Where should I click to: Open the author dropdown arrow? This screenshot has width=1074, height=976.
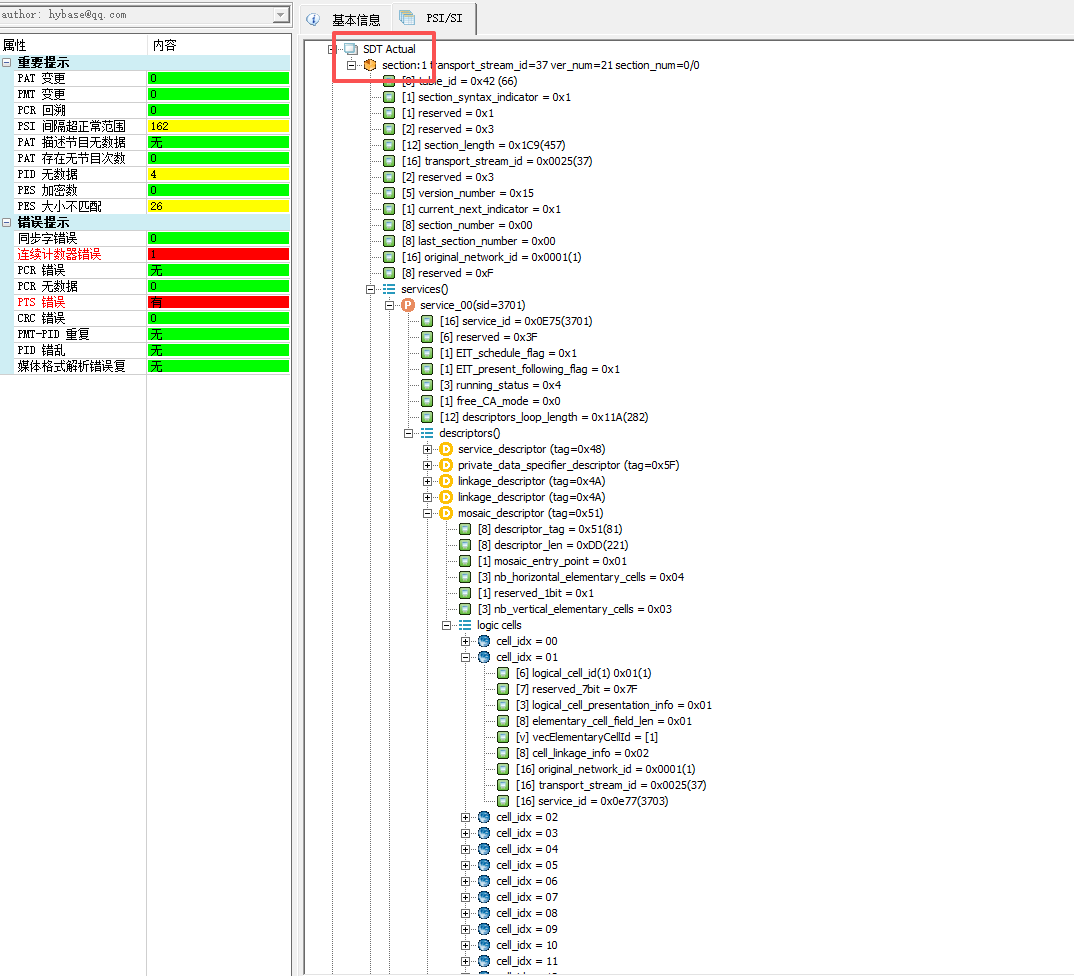281,14
